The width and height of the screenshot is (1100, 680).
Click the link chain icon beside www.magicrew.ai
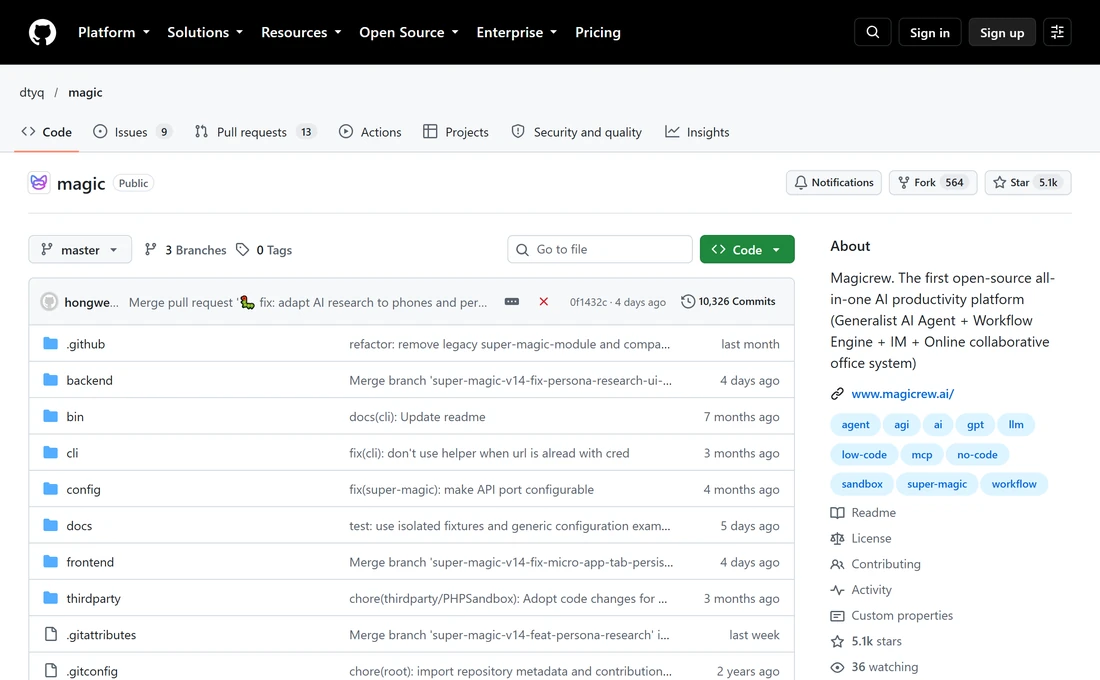pyautogui.click(x=837, y=394)
